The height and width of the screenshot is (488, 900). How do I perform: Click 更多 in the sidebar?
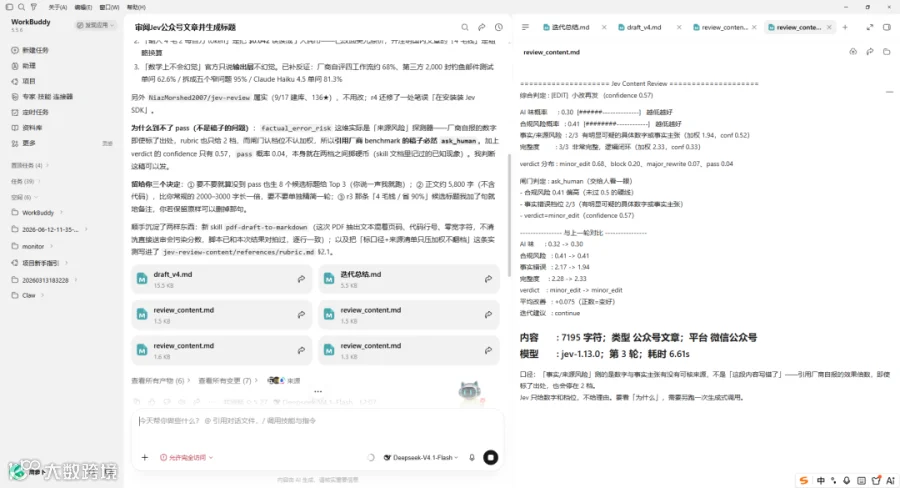(24, 143)
